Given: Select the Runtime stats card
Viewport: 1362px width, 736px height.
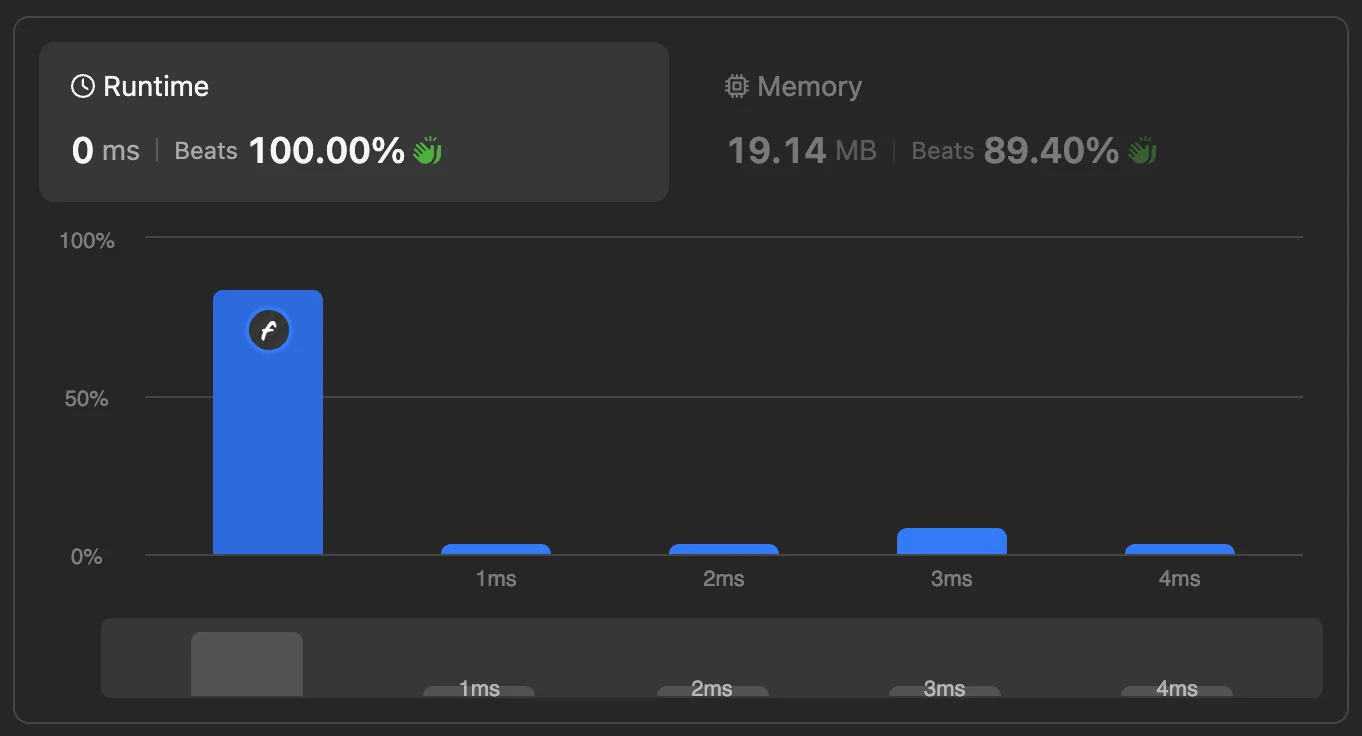Looking at the screenshot, I should point(354,122).
